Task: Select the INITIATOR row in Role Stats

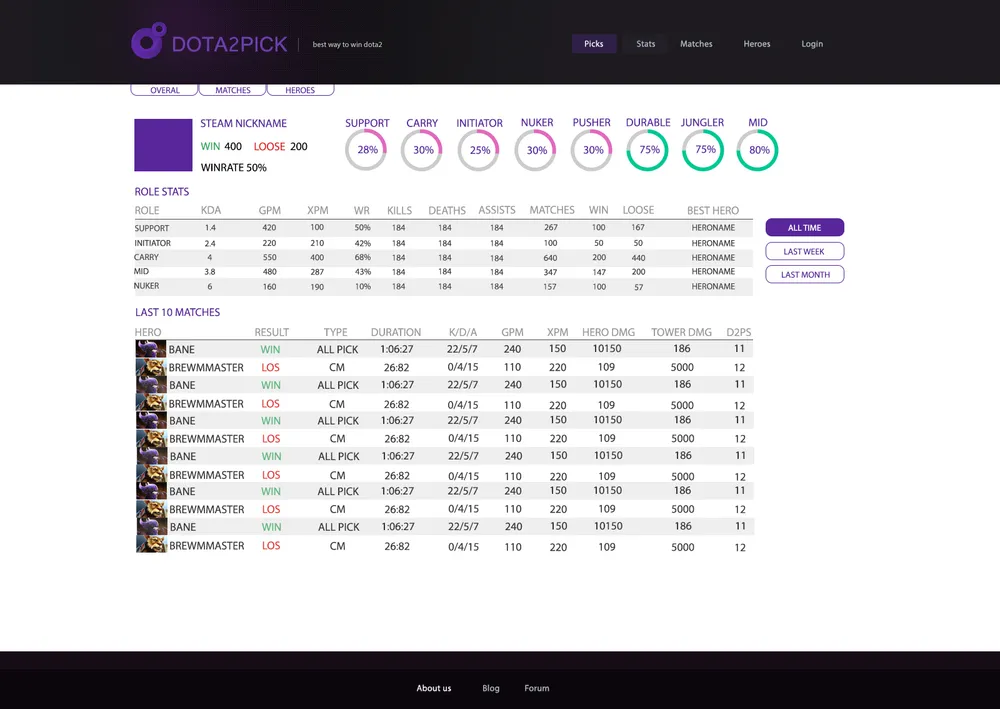Action: pyautogui.click(x=443, y=243)
